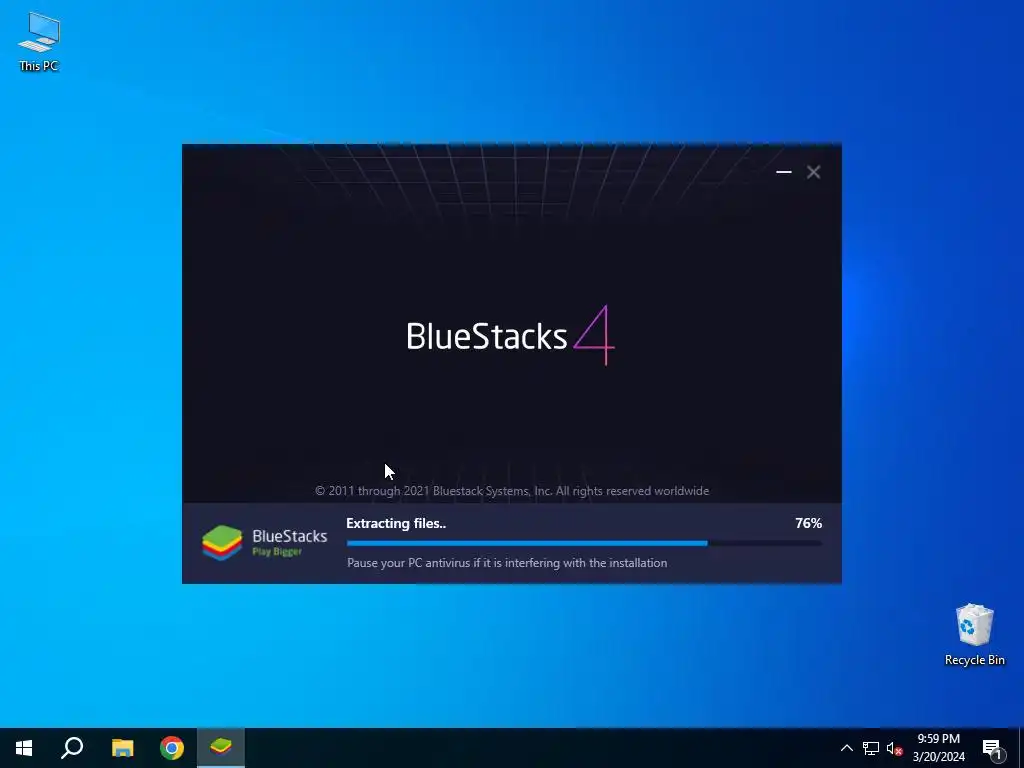Open File Explorer from taskbar
Viewport: 1024px width, 768px height.
(x=122, y=748)
